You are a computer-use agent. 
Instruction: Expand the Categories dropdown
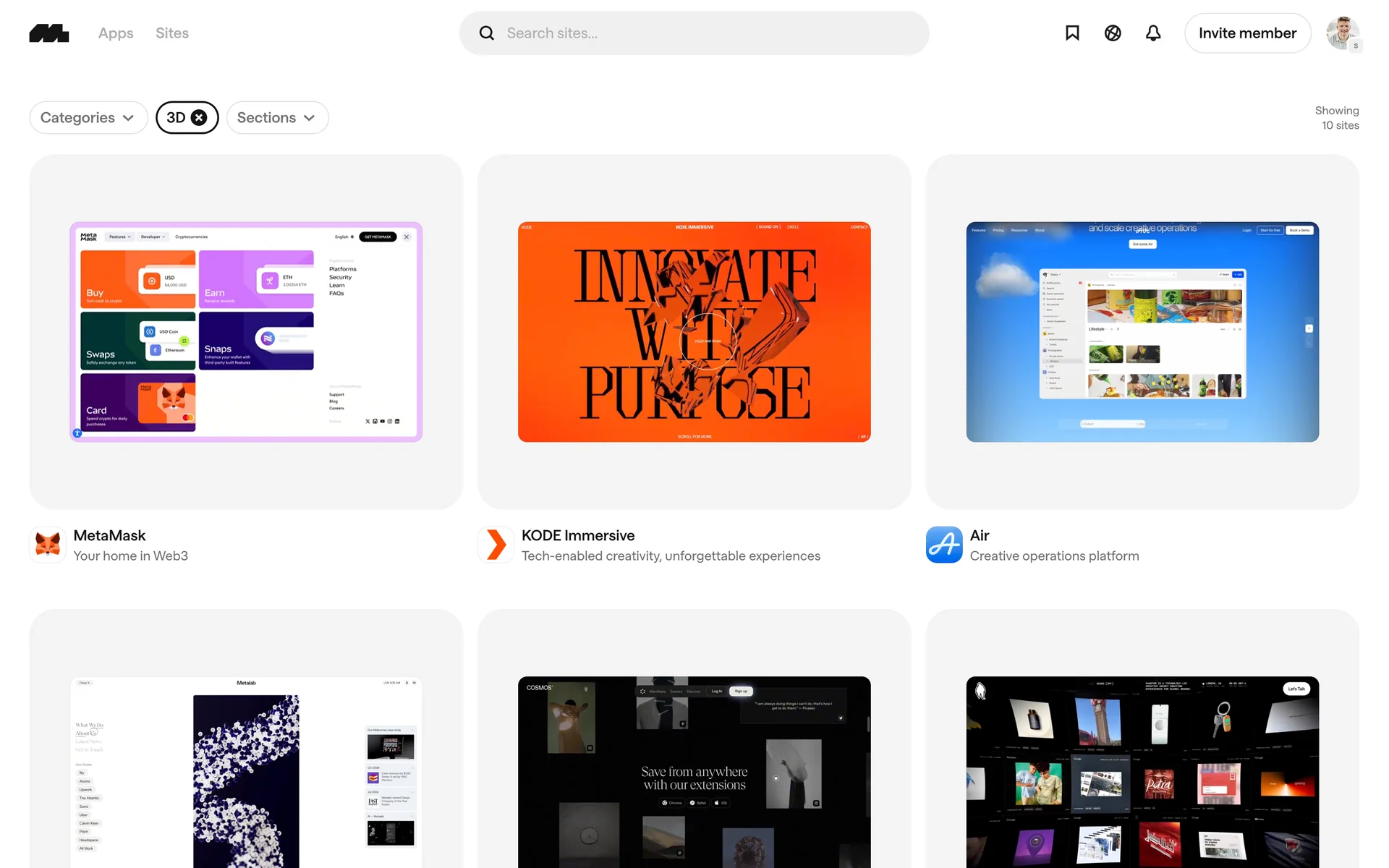(x=88, y=118)
